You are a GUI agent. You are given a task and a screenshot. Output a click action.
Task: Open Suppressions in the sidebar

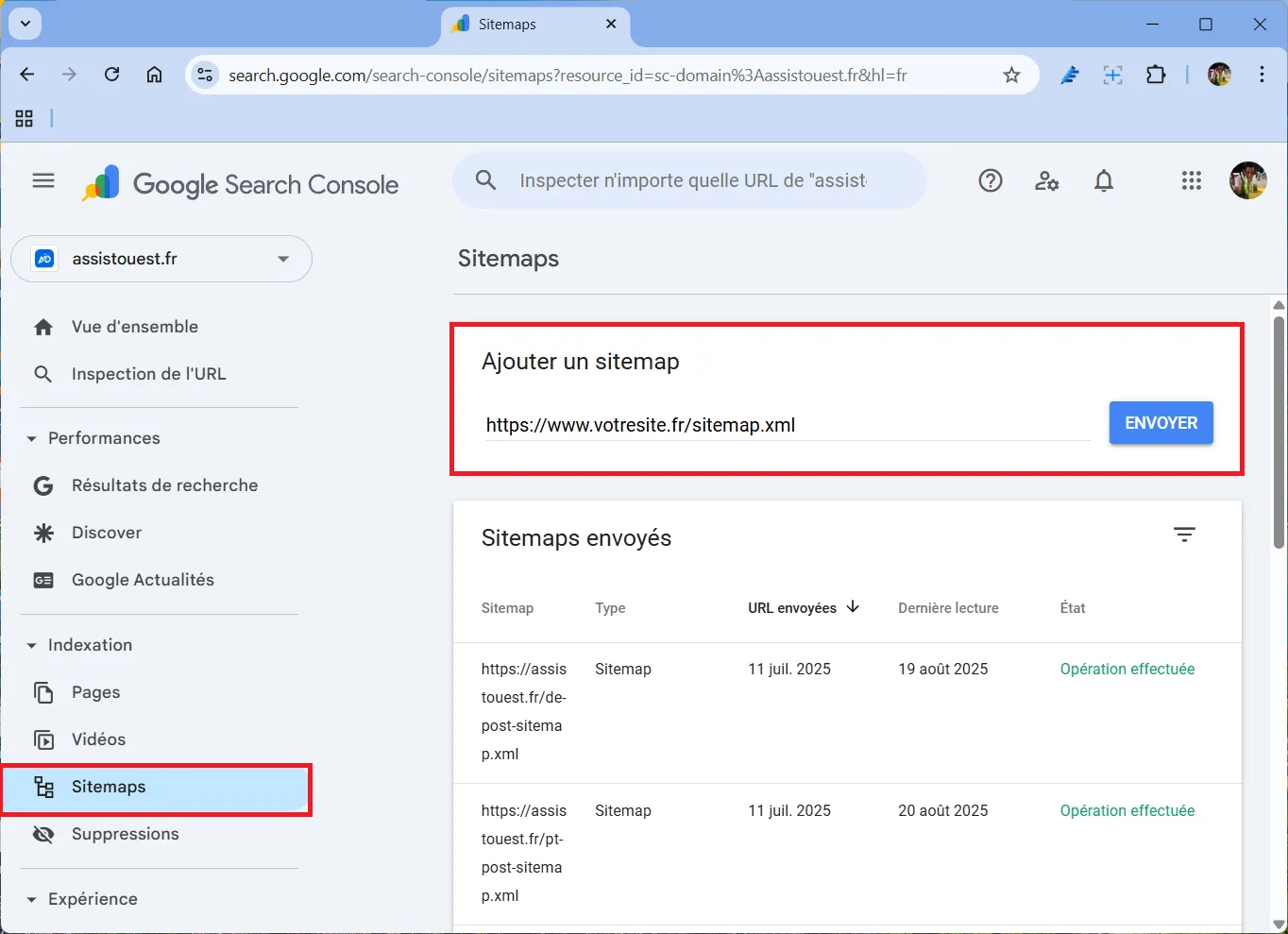pos(125,834)
